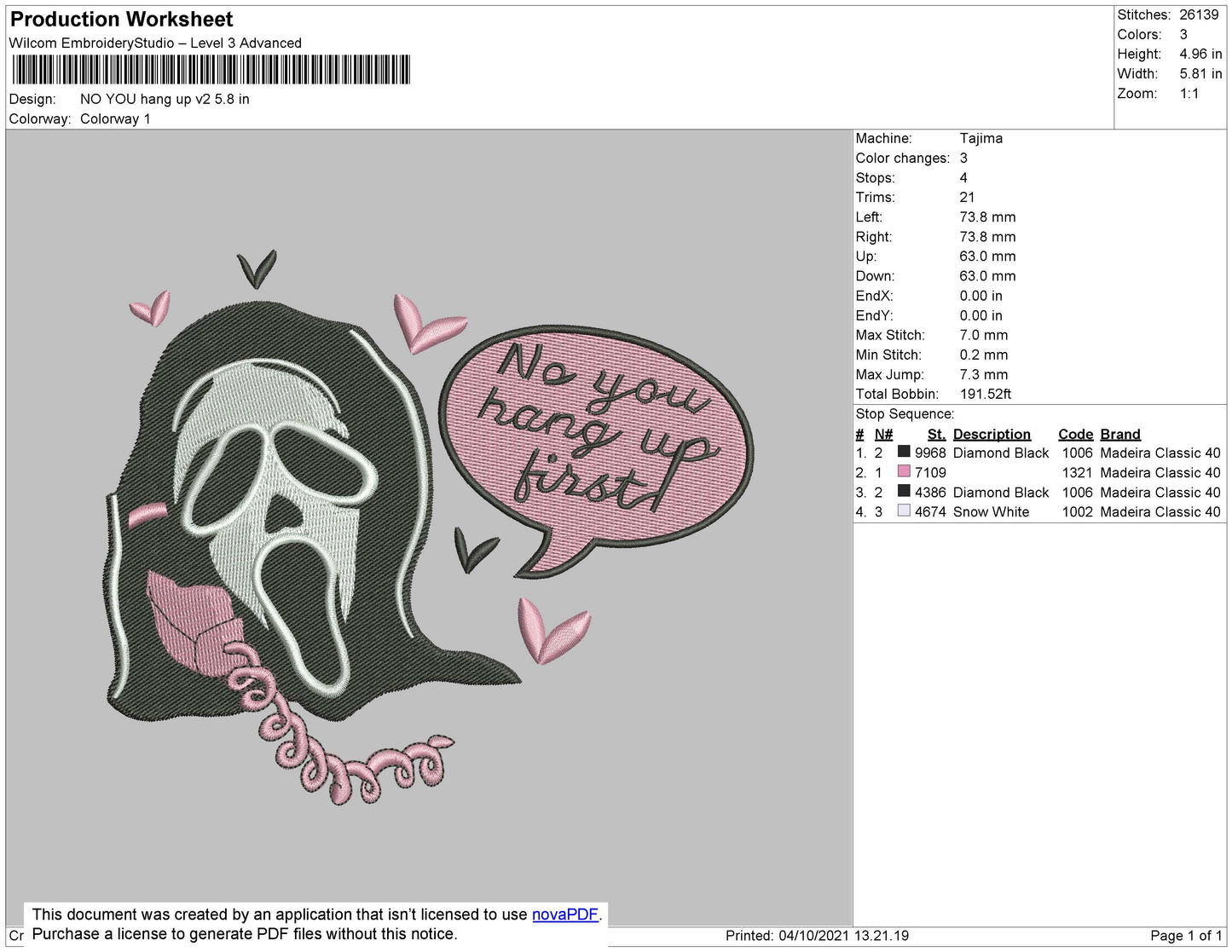This screenshot has height=952, width=1232.
Task: Click the zoom value '1:1'
Action: pos(1189,94)
